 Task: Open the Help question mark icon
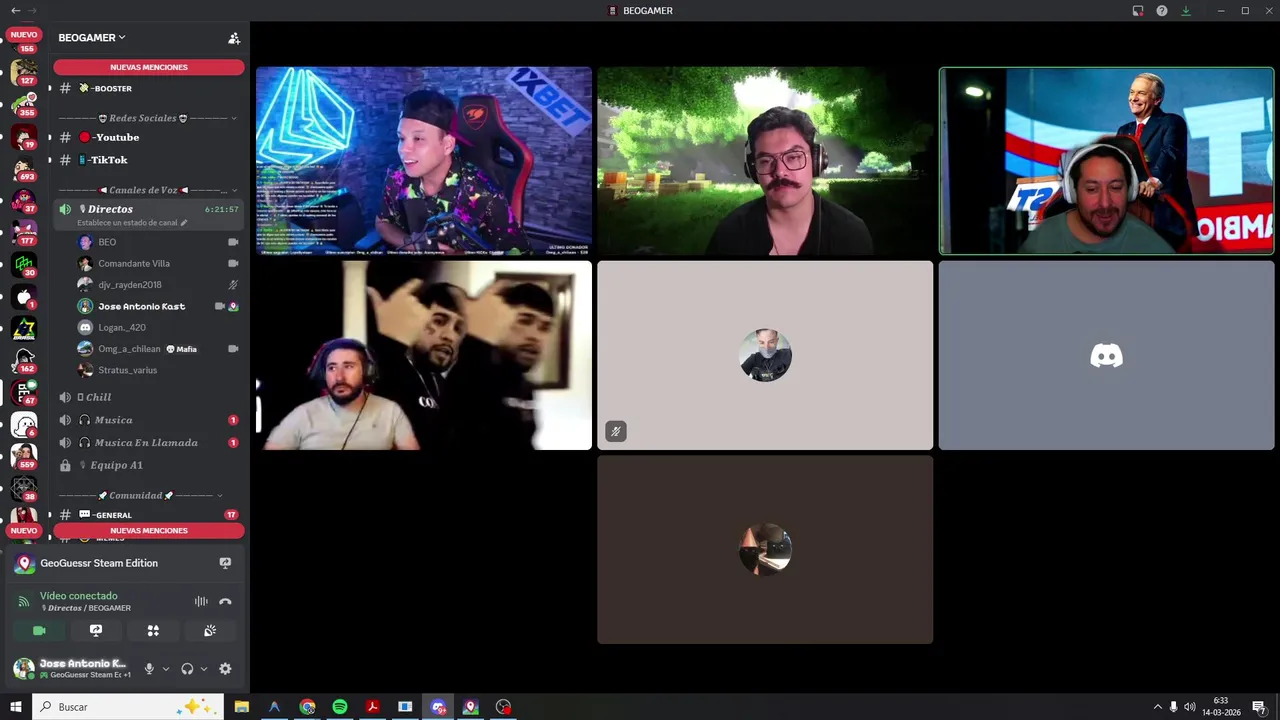[x=1162, y=11]
